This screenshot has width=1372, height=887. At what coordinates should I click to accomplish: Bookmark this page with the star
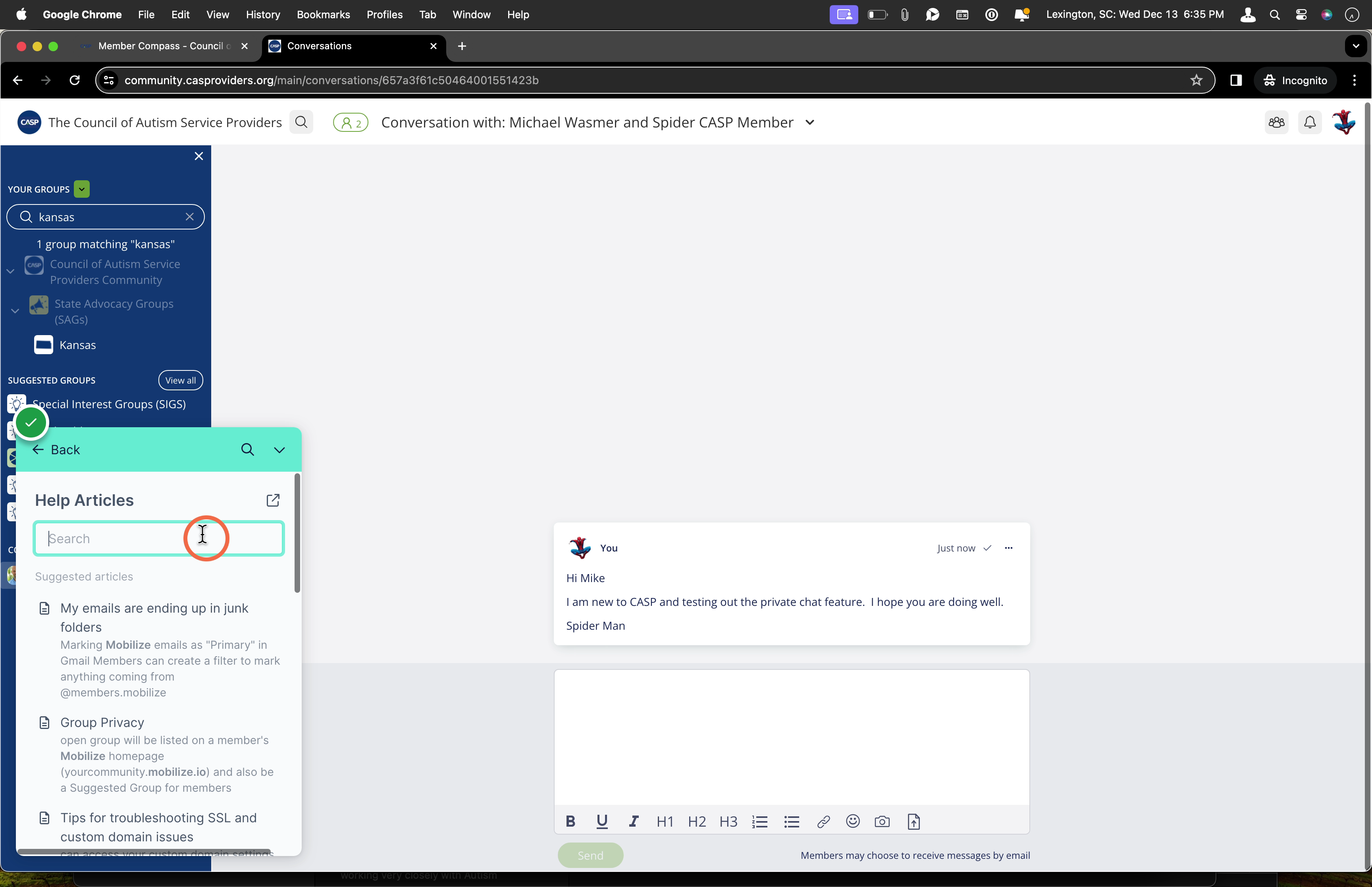pos(1197,80)
